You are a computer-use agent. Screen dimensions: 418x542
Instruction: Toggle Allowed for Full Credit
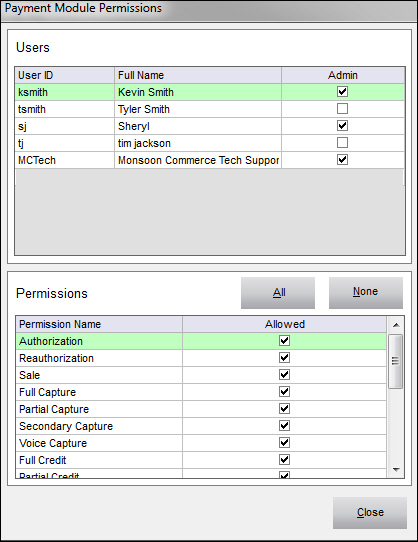click(284, 459)
